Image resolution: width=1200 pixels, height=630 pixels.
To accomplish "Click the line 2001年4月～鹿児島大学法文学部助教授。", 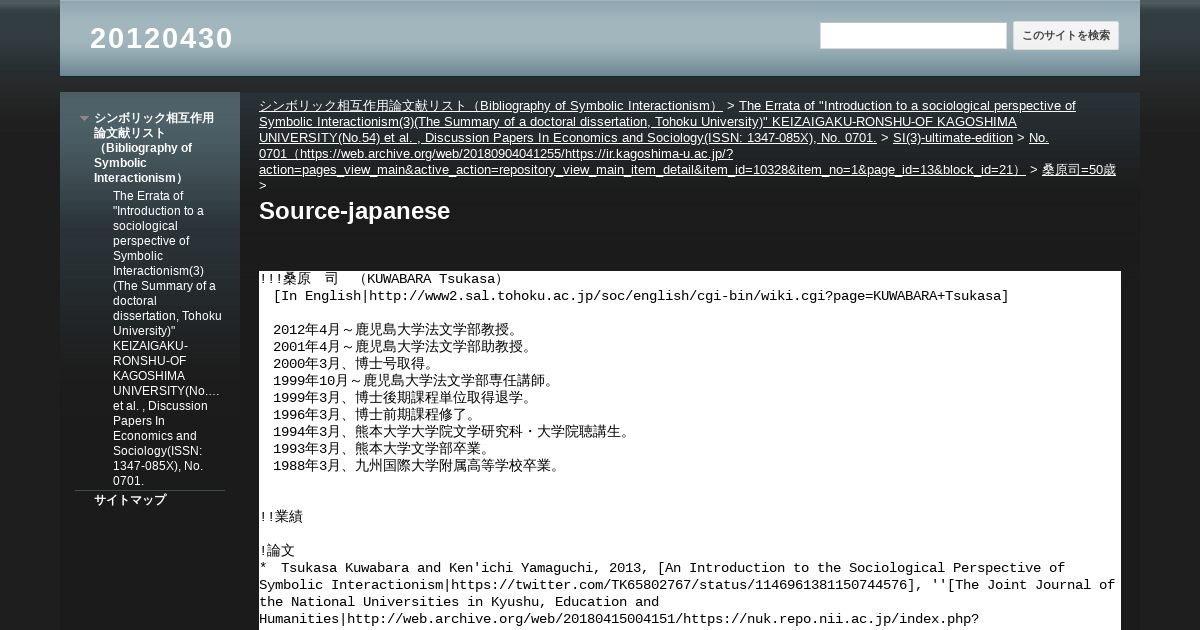I will click(x=404, y=347).
